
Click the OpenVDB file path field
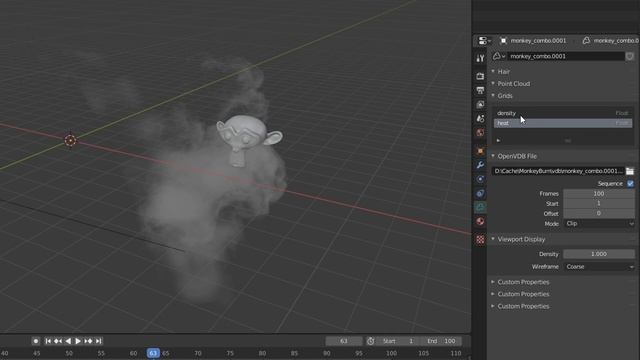pyautogui.click(x=558, y=171)
